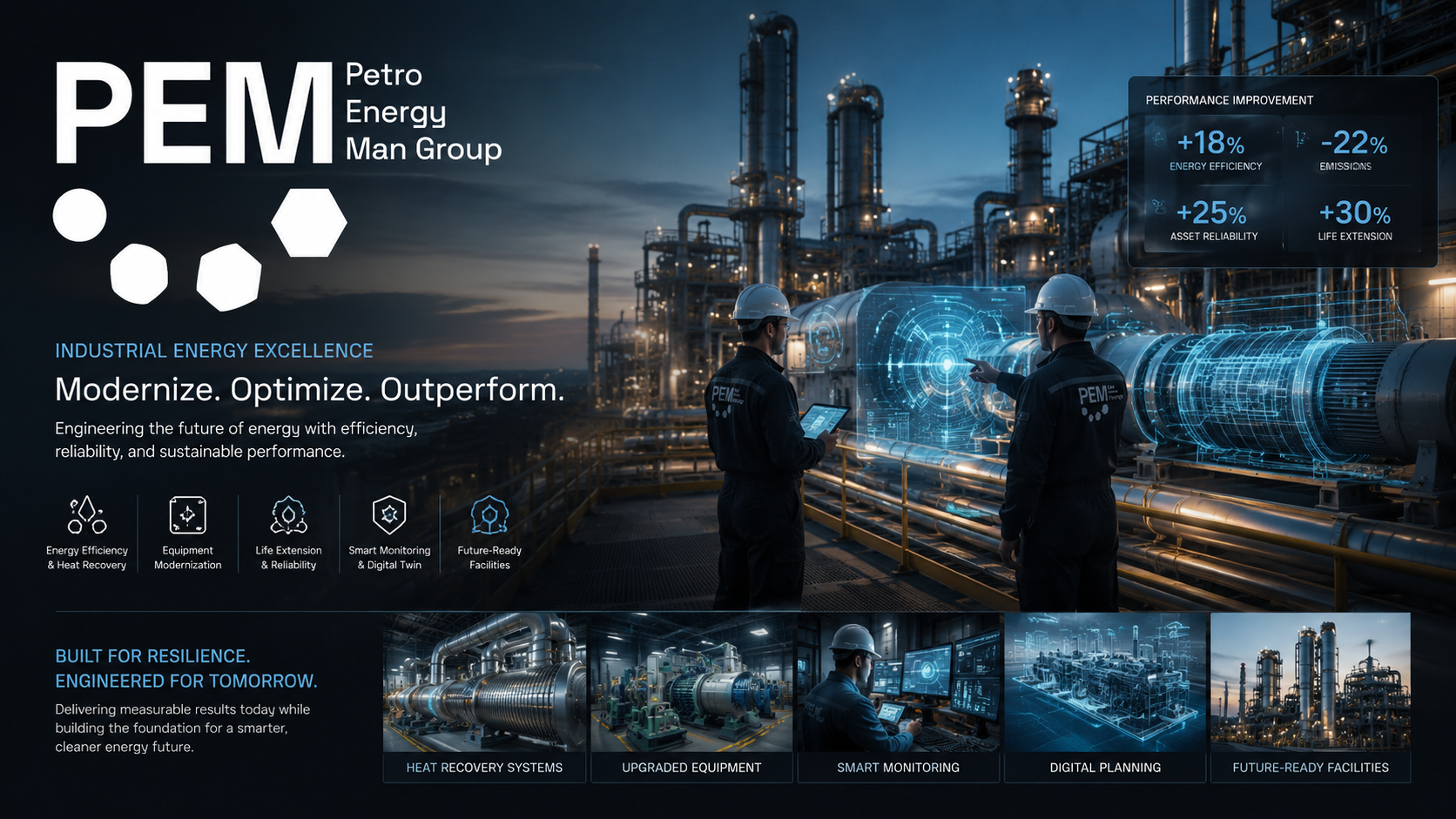Click the Energy Efficiency & Heat Recovery icon
Image resolution: width=1456 pixels, height=819 pixels.
tap(87, 515)
